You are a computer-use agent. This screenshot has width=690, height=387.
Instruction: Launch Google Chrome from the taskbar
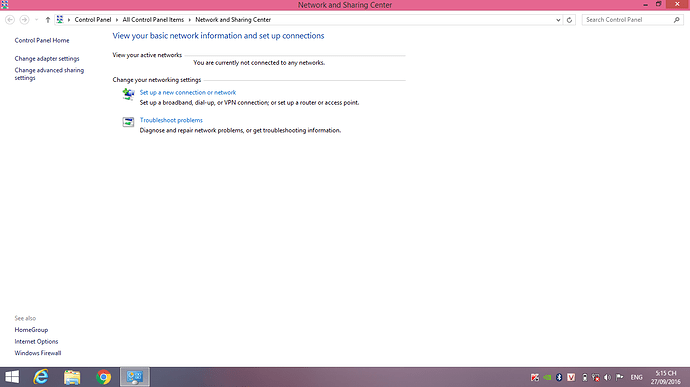[x=103, y=377]
